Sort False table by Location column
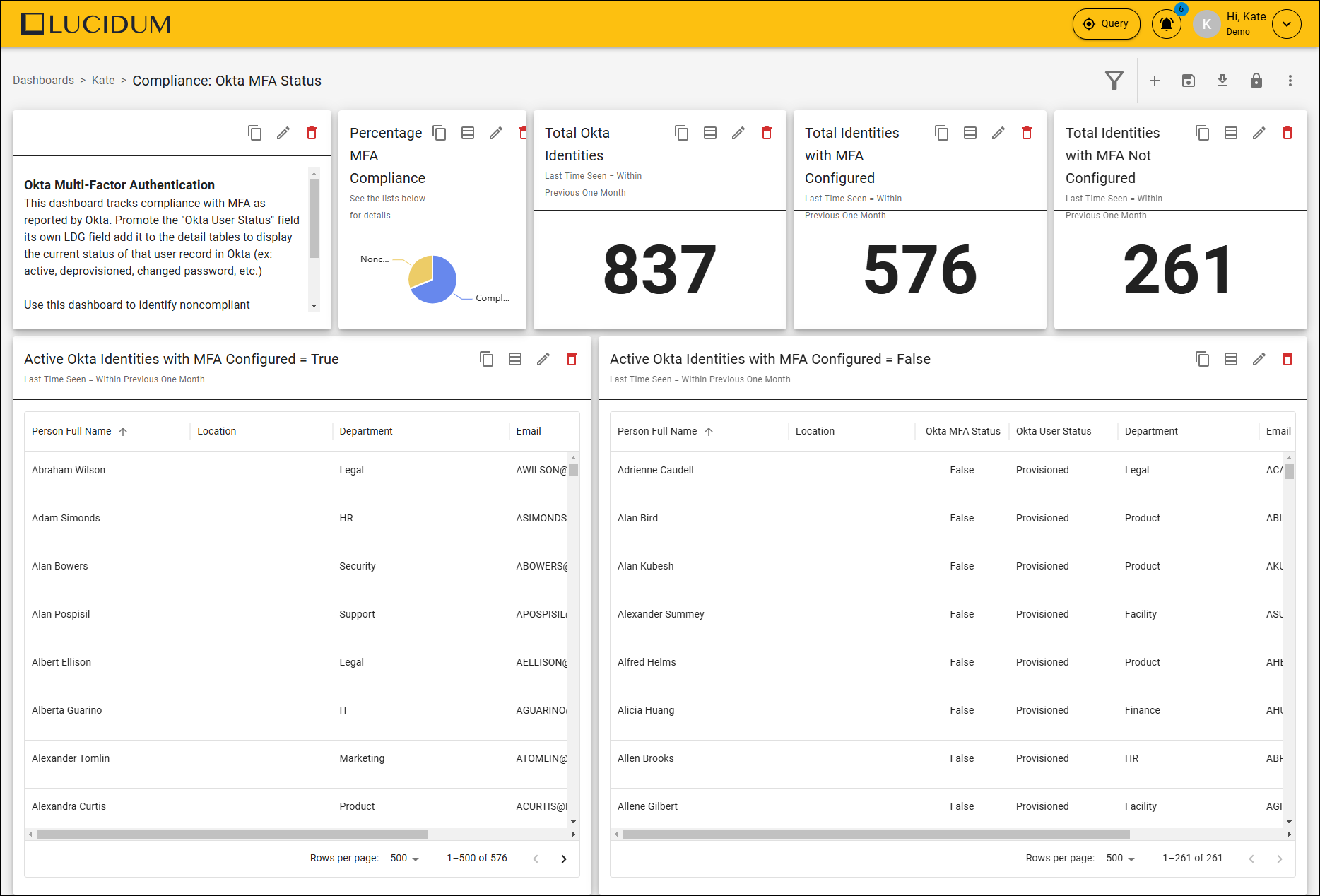Viewport: 1320px width, 896px height. click(815, 431)
